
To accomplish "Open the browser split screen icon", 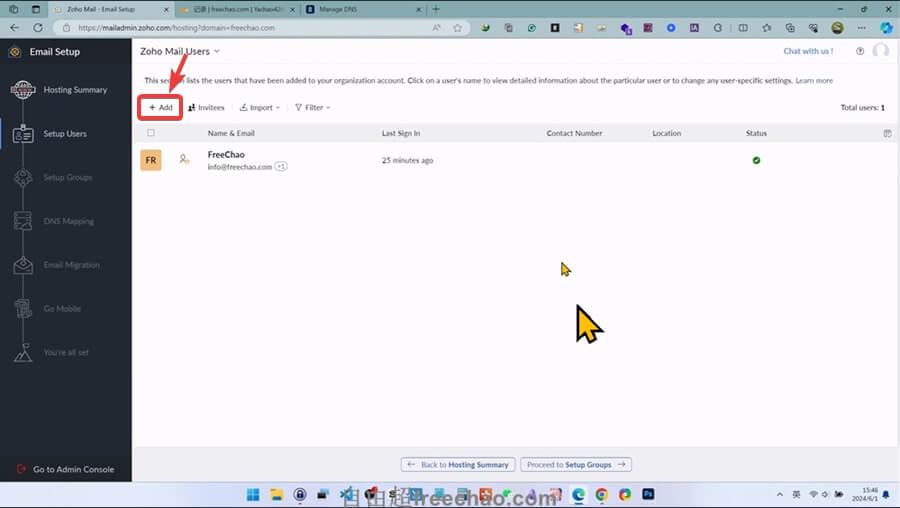I will click(743, 28).
